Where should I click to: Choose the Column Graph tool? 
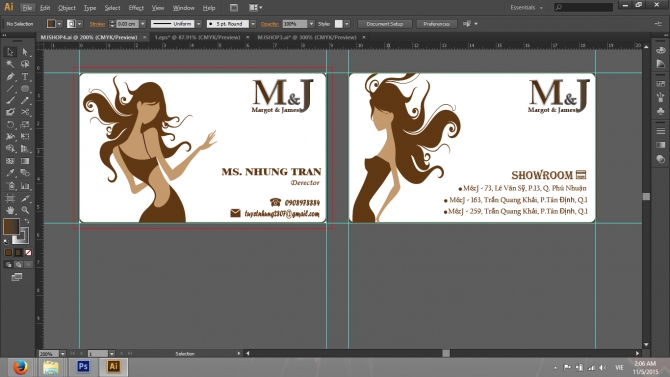(x=25, y=186)
